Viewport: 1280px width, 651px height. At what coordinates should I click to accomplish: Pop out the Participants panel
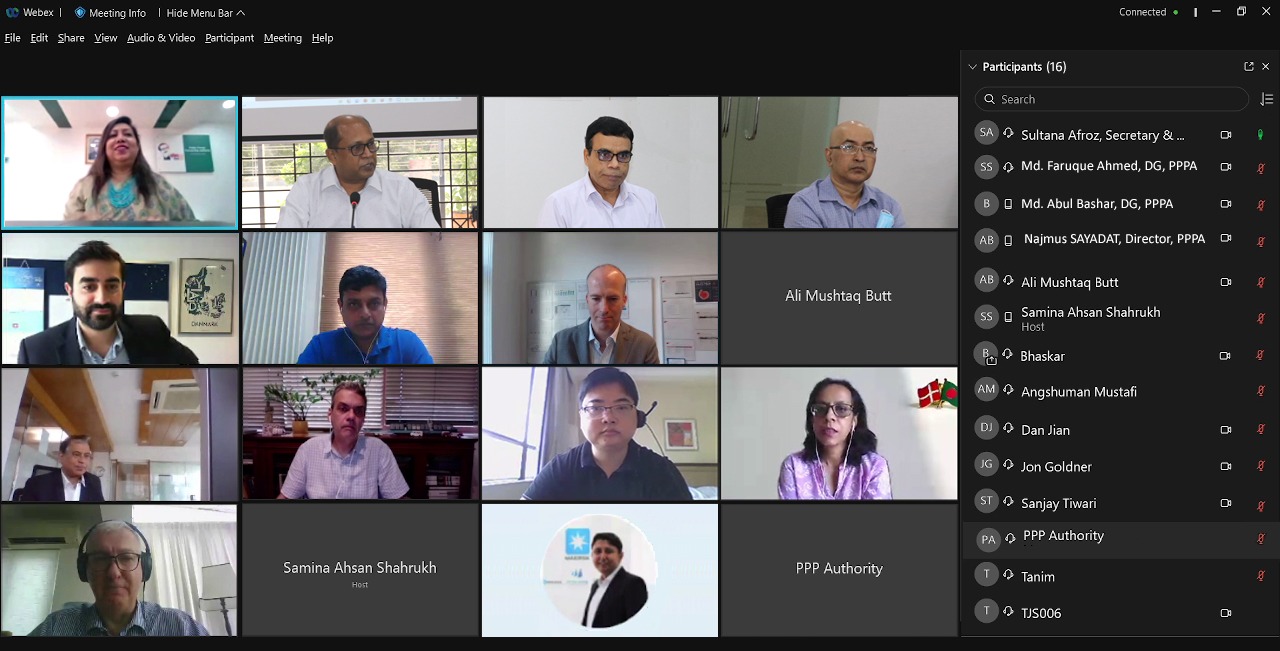point(1248,67)
